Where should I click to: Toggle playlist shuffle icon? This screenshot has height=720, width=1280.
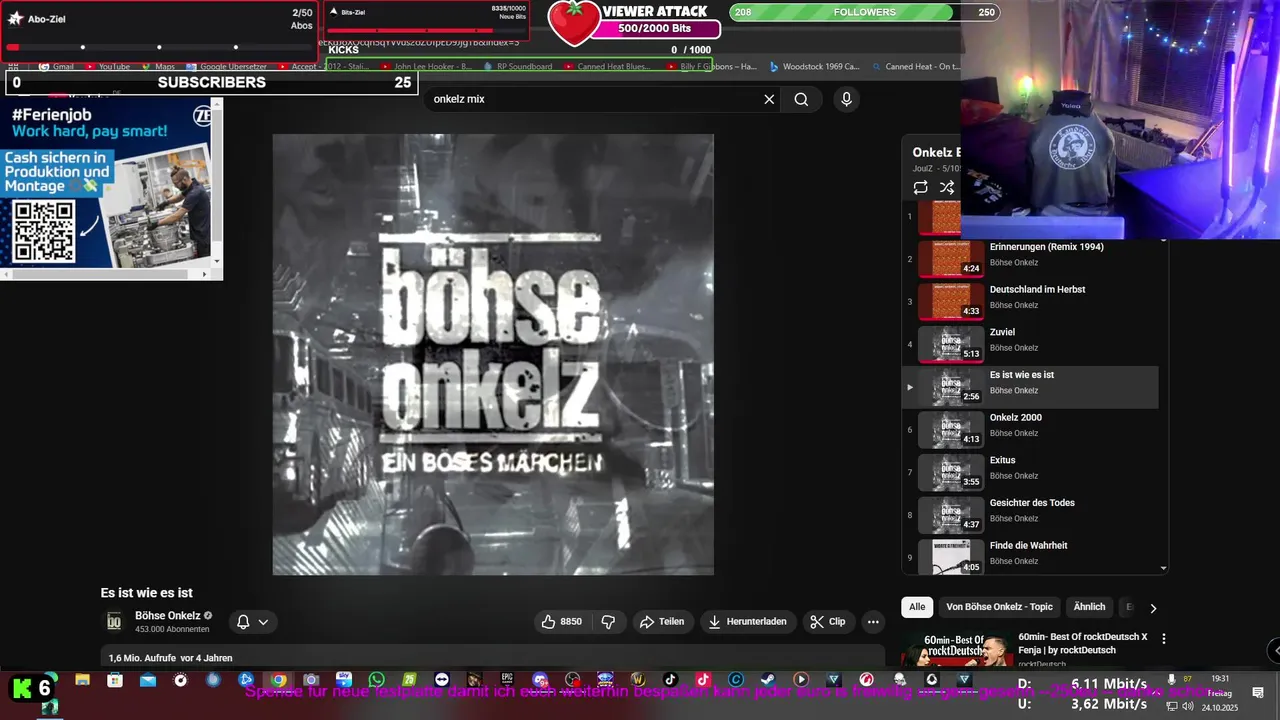pos(947,187)
